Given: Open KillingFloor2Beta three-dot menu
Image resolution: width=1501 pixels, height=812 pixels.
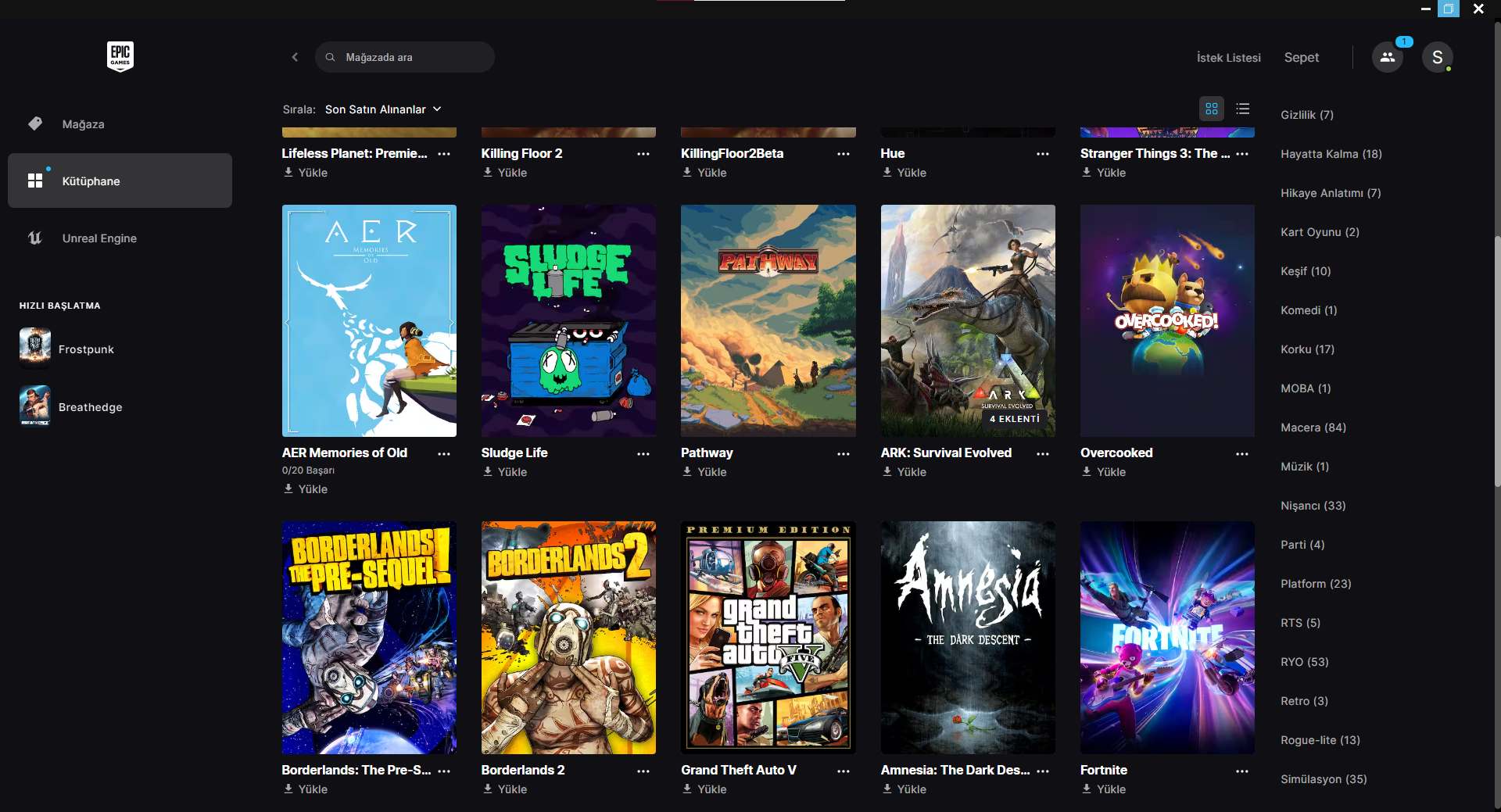Looking at the screenshot, I should click(x=844, y=154).
